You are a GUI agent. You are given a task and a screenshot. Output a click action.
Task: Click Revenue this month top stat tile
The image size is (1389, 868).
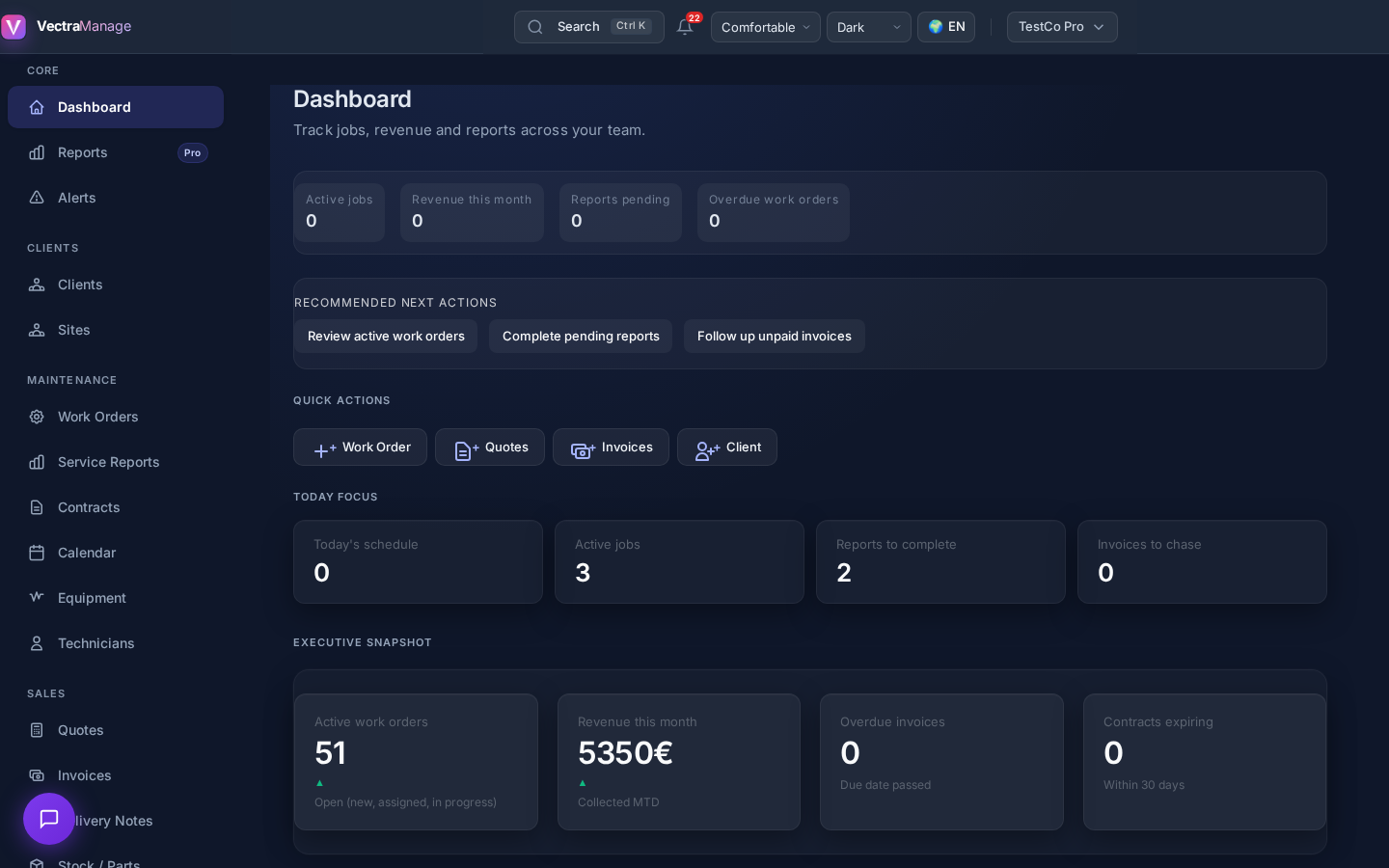pyautogui.click(x=472, y=212)
